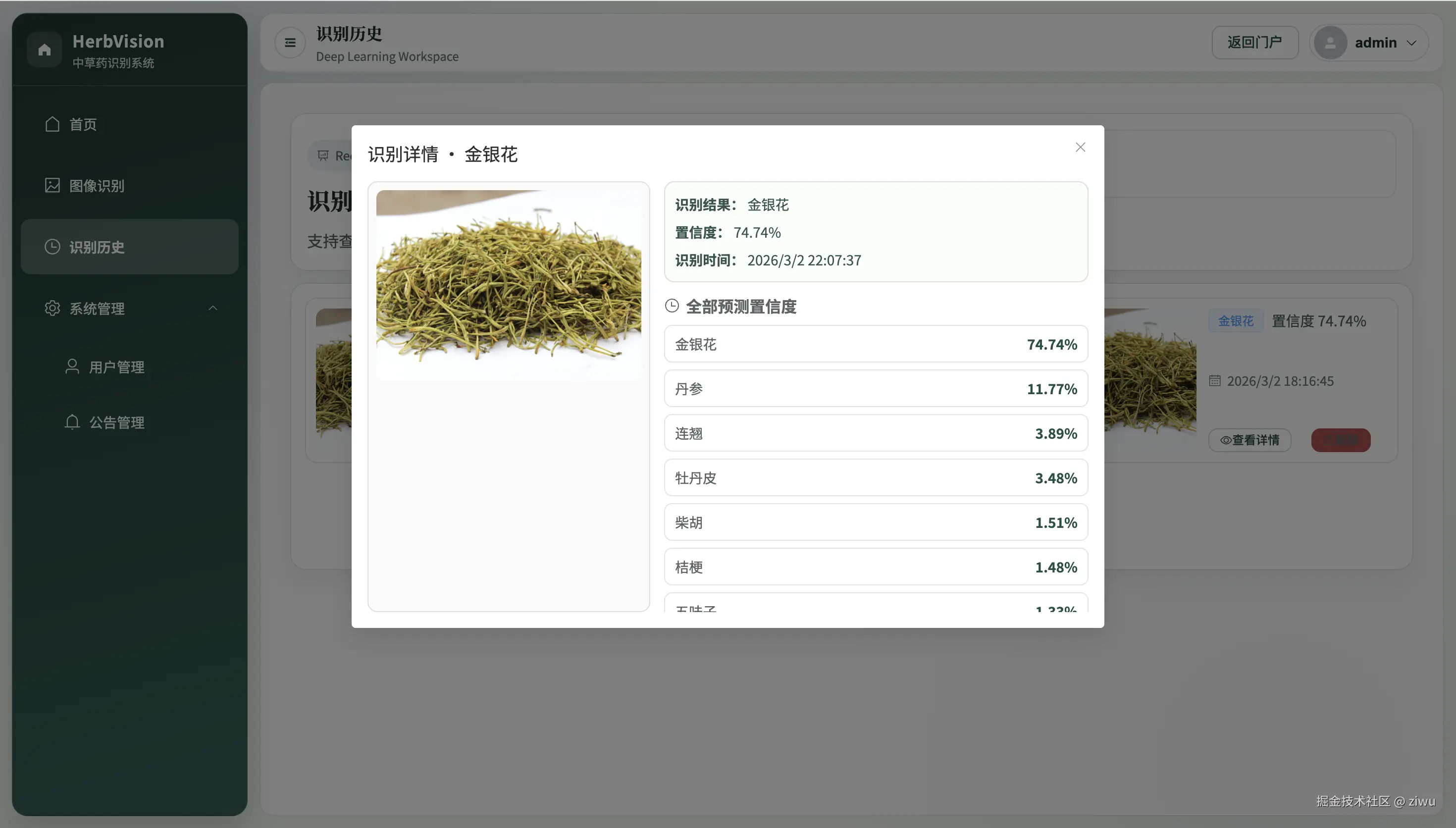Click the 公告管理 bell icon
This screenshot has width=1456, height=828.
(72, 422)
